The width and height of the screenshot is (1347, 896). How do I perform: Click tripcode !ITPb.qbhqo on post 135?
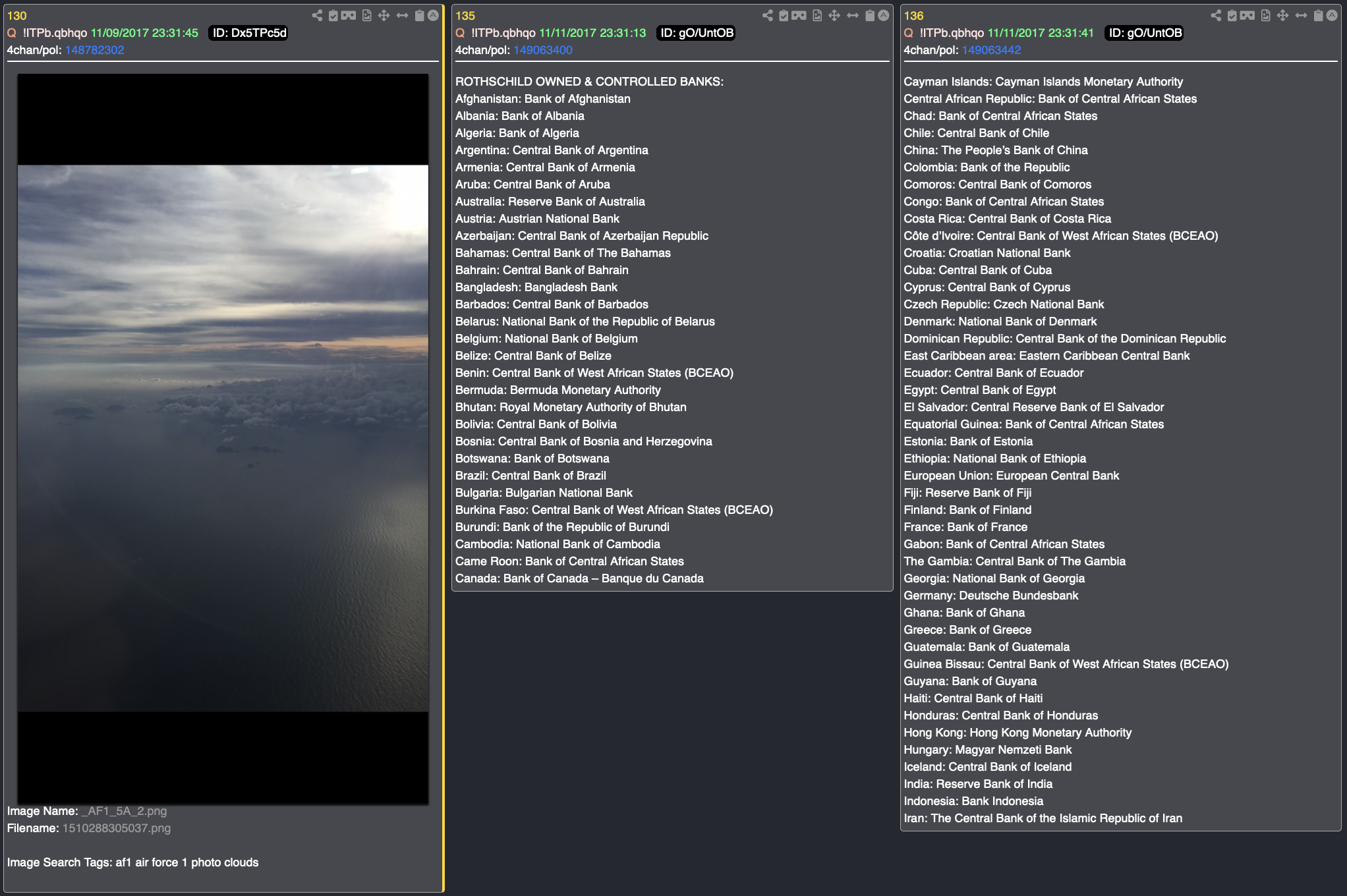click(x=503, y=33)
